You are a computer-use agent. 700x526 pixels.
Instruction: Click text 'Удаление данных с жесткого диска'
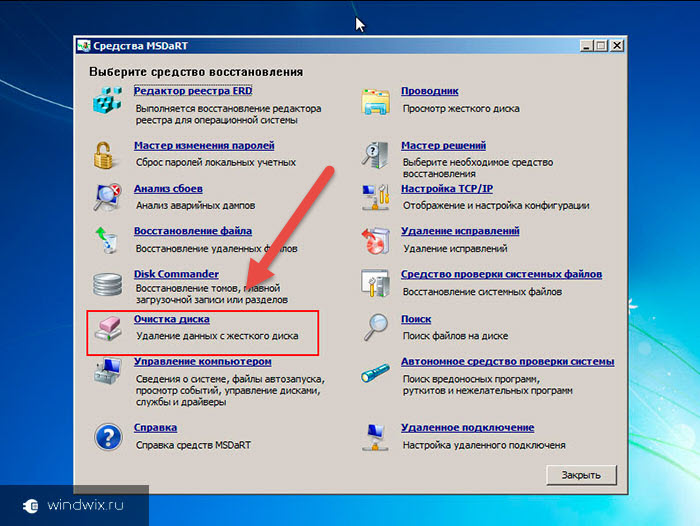pyautogui.click(x=217, y=336)
